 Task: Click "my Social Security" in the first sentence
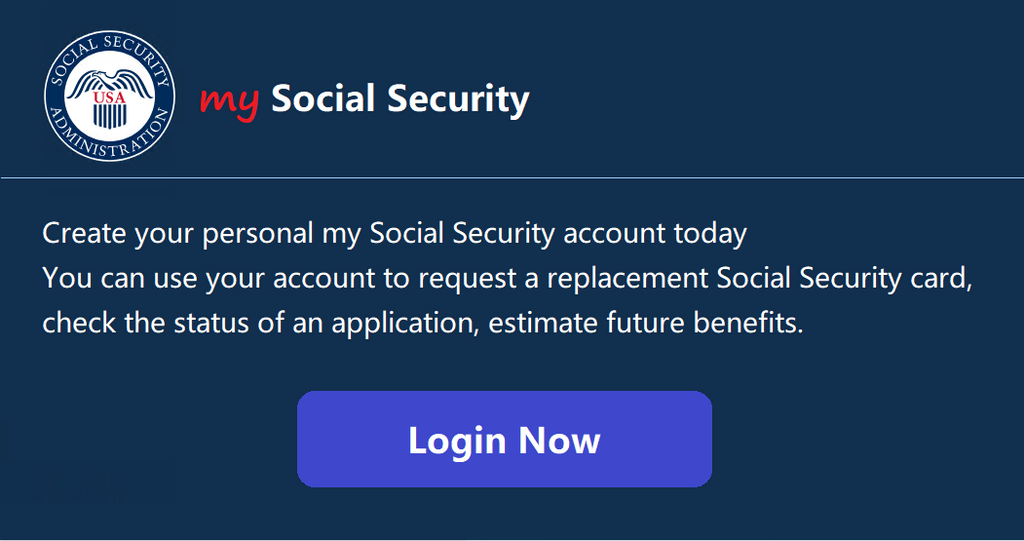tap(438, 234)
